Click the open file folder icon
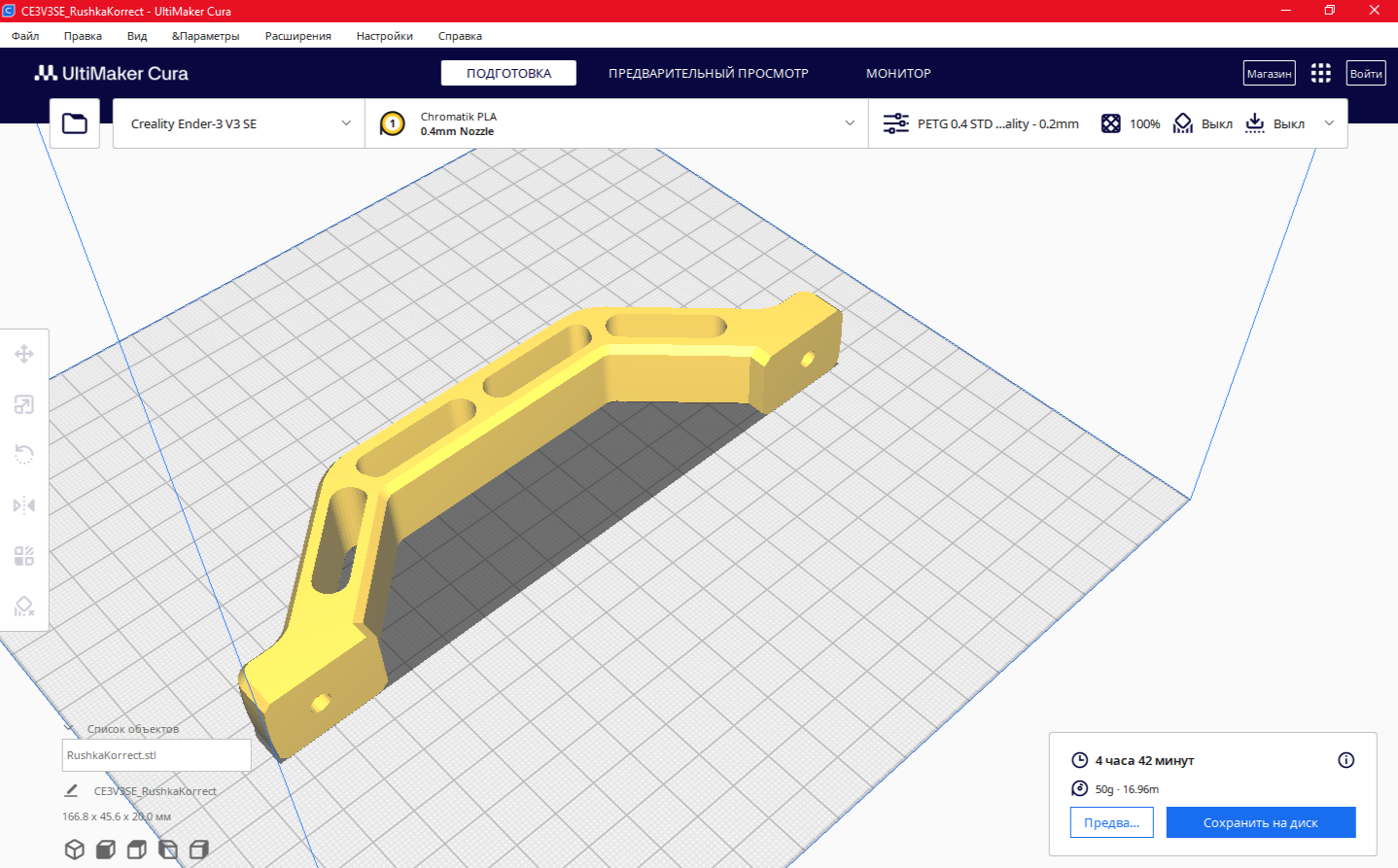Viewport: 1398px width, 868px height. point(75,123)
